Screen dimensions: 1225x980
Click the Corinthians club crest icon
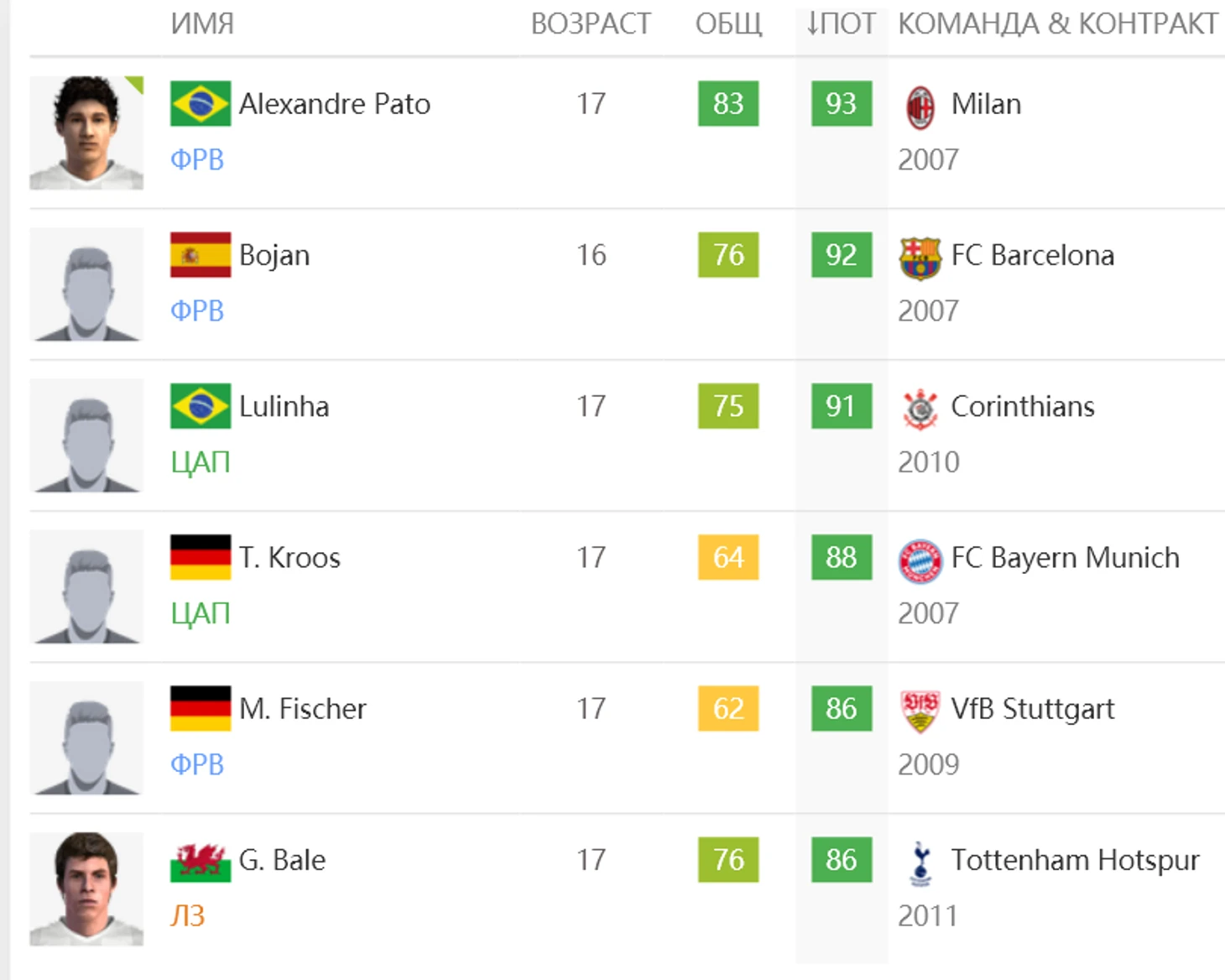click(x=920, y=409)
